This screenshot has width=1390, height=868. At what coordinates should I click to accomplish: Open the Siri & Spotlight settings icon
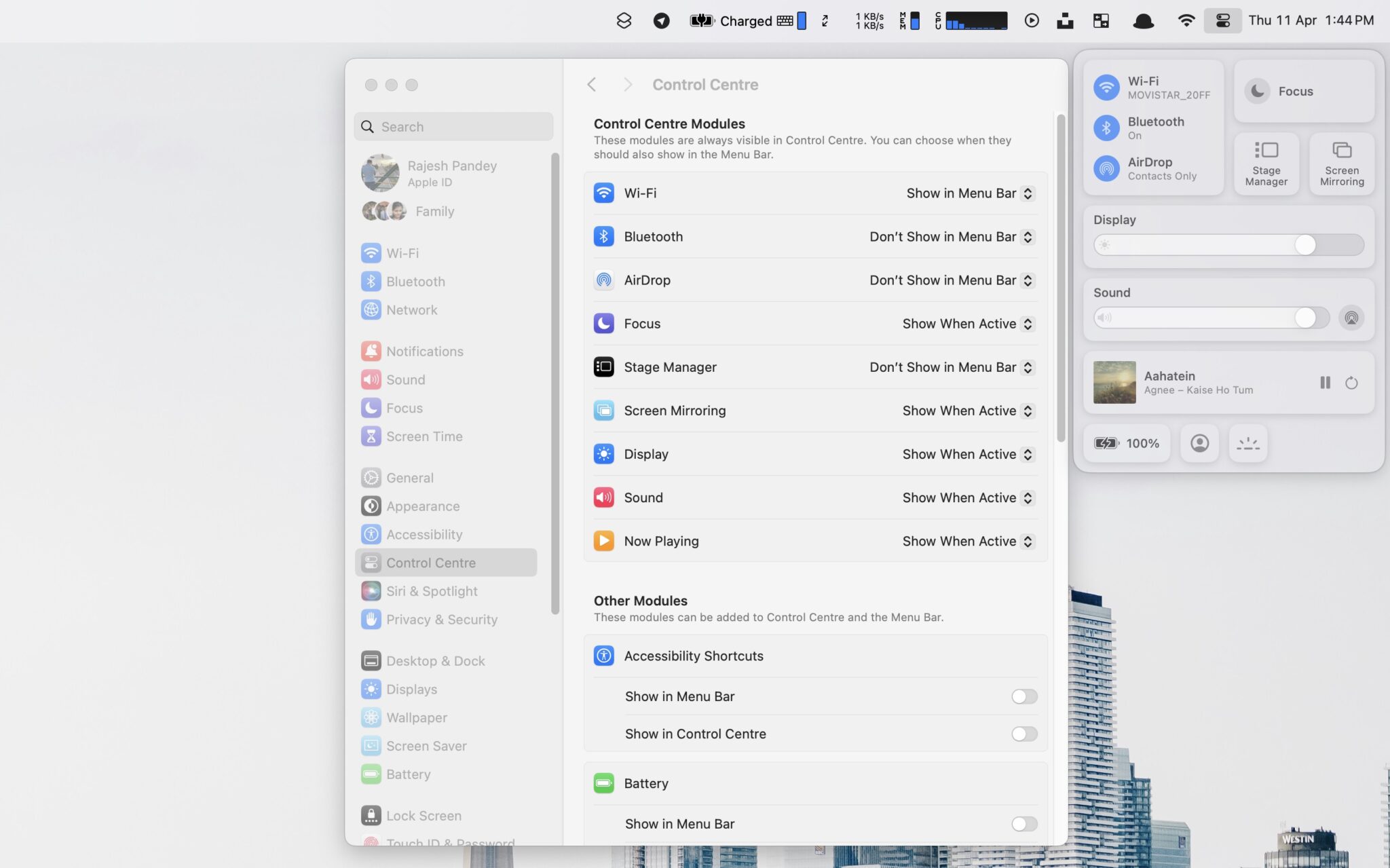[x=371, y=590]
